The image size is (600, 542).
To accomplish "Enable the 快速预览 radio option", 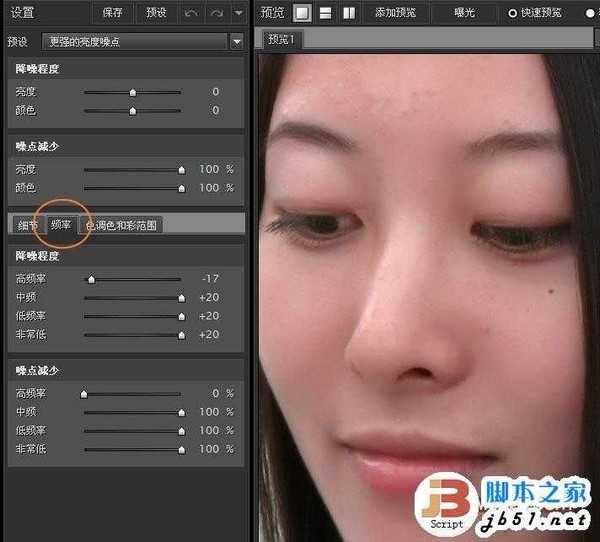I will (x=514, y=13).
